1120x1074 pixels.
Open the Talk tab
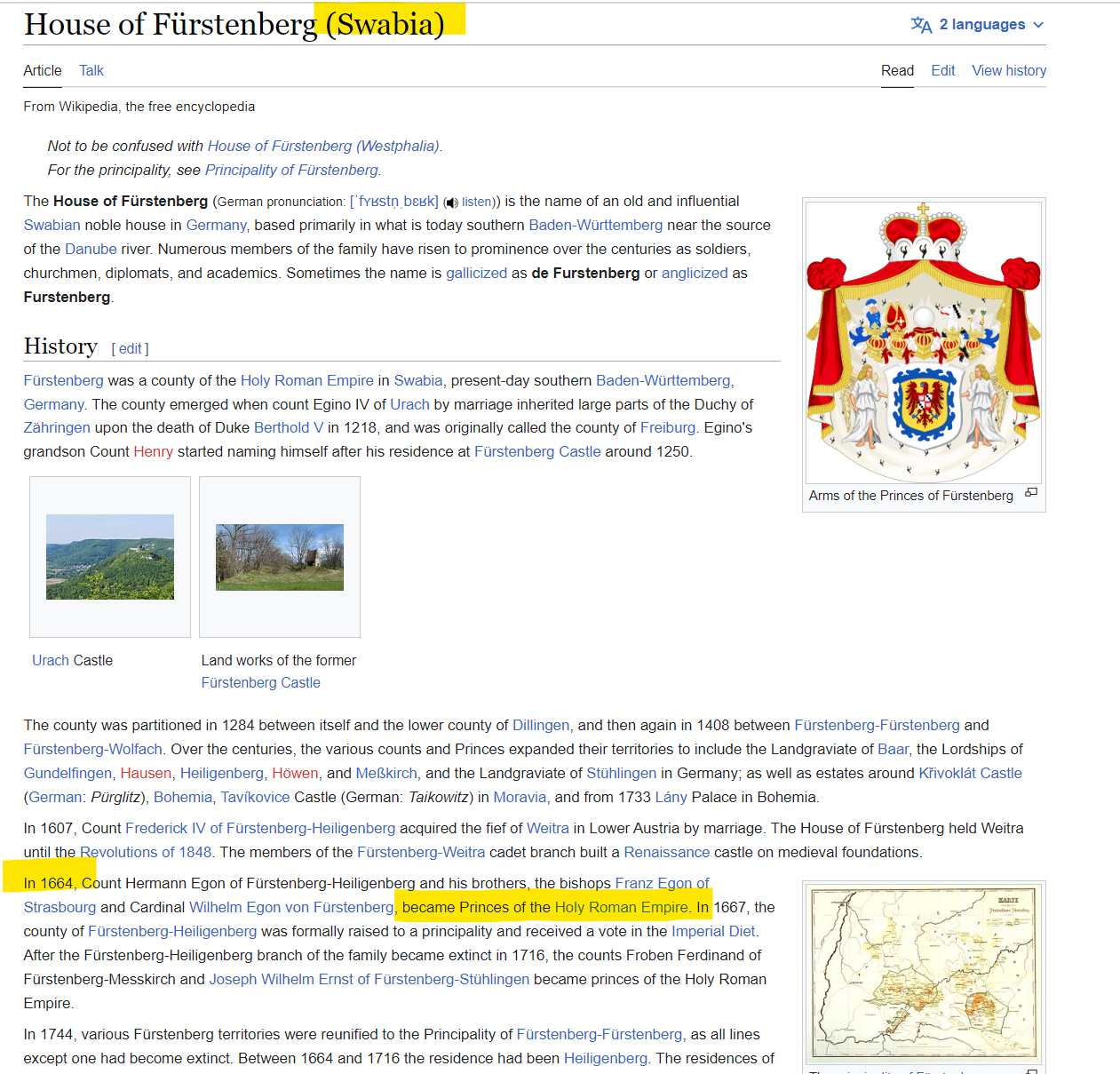[x=91, y=70]
